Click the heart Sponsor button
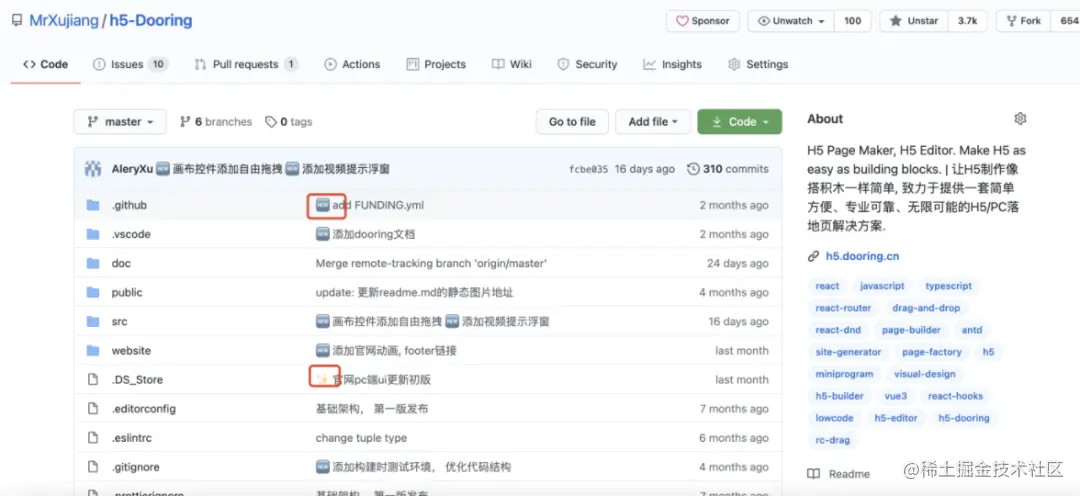The image size is (1080, 496). tap(703, 21)
